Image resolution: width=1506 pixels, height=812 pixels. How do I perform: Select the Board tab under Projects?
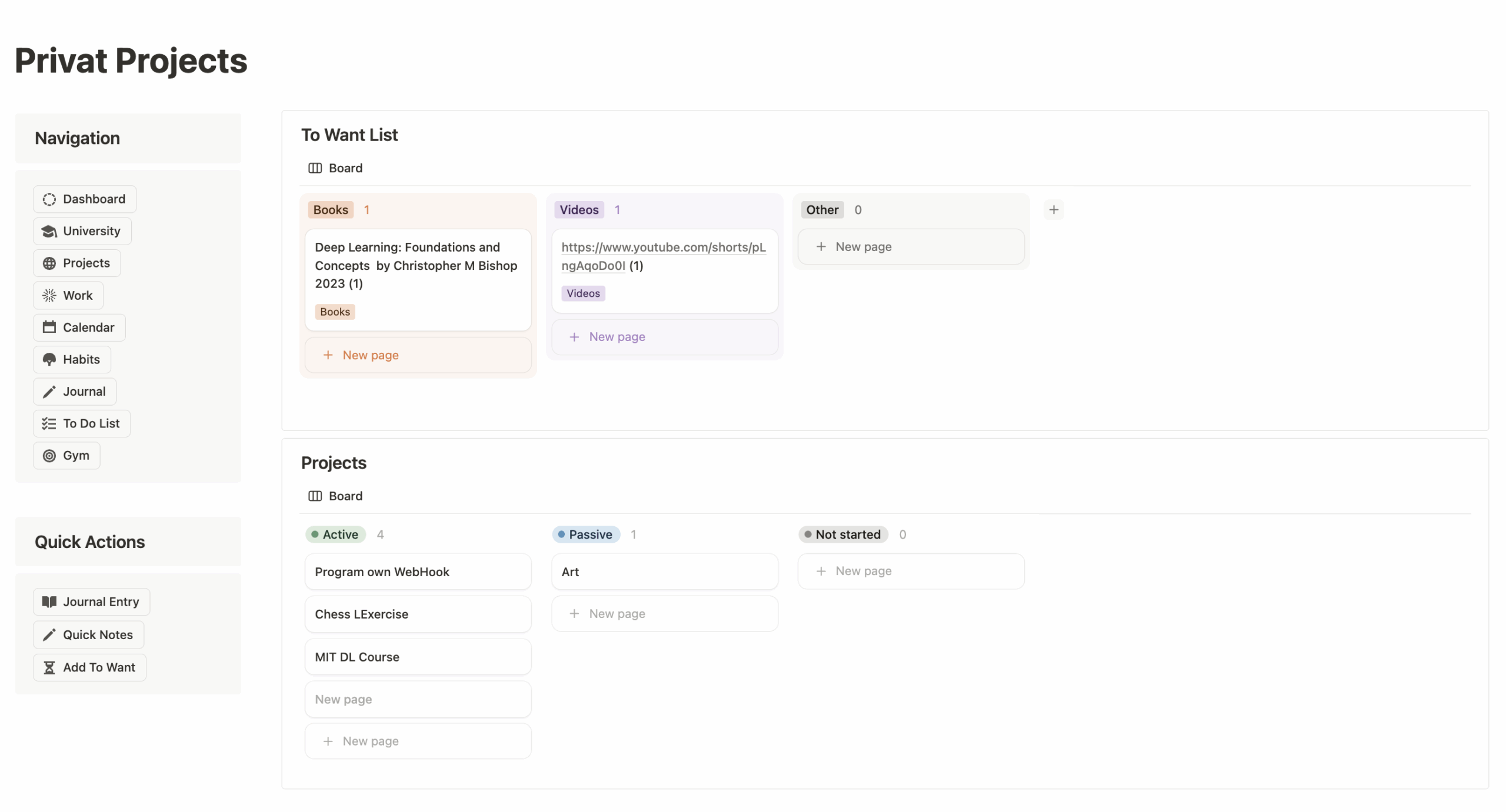(336, 496)
